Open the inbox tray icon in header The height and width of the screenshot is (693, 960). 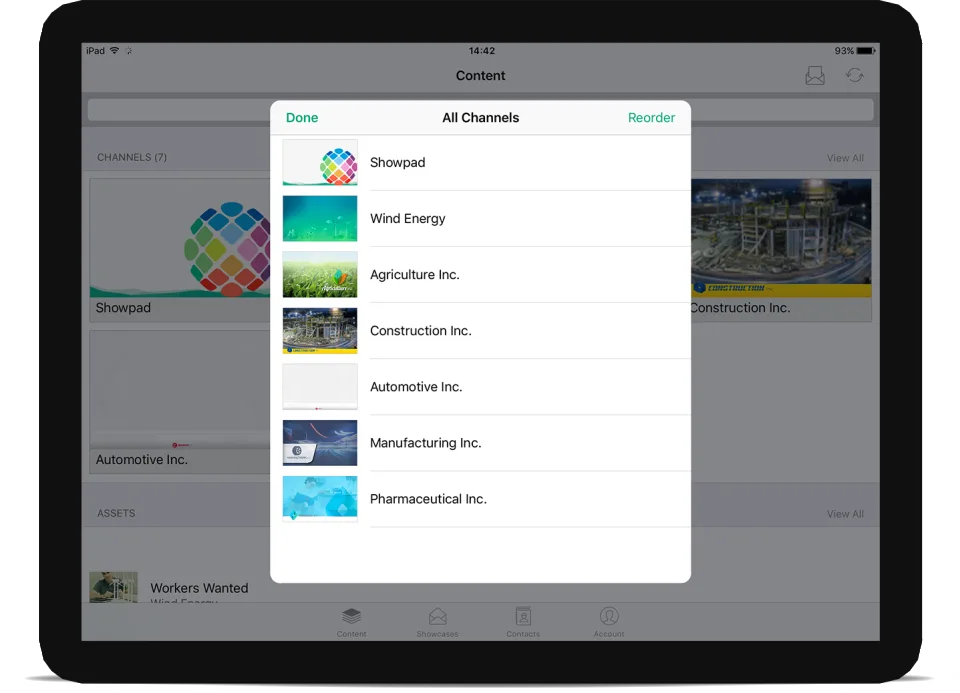point(814,75)
